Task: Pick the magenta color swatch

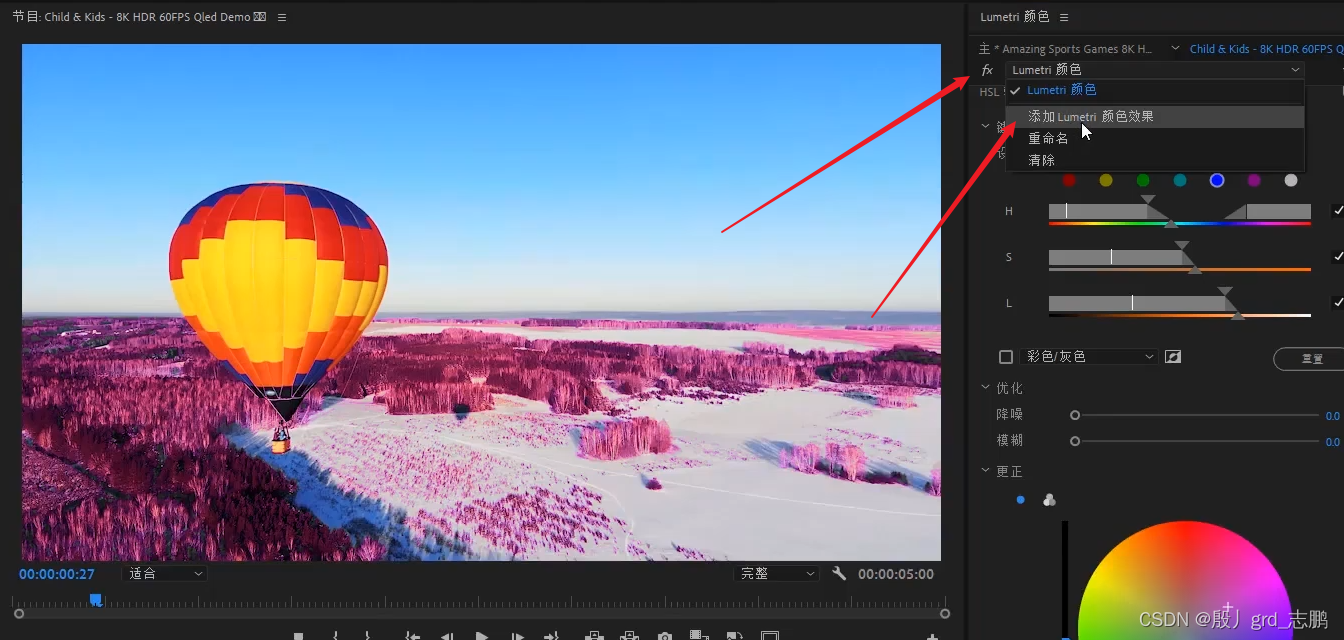Action: click(x=1254, y=180)
